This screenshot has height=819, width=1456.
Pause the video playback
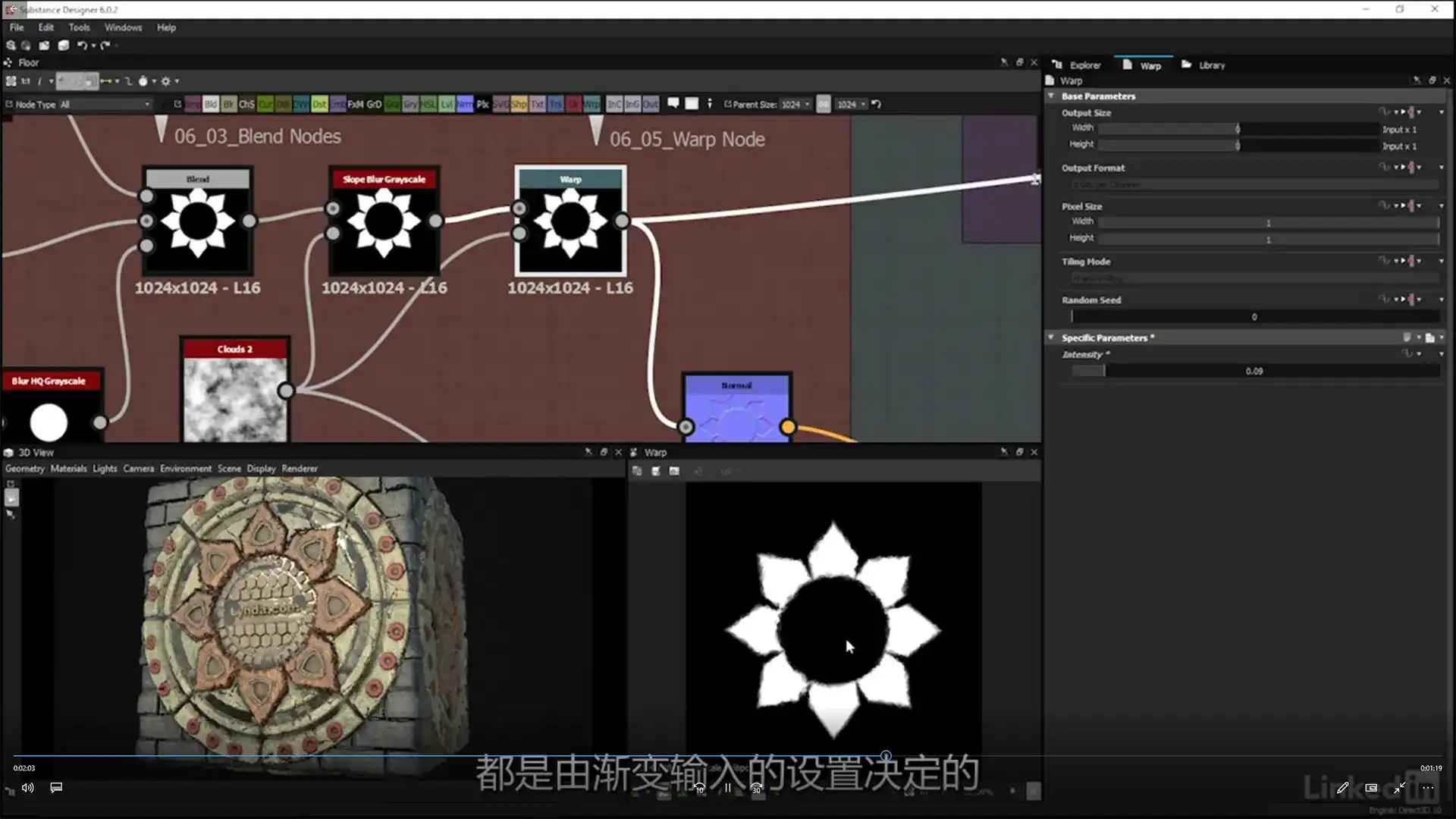(x=727, y=788)
